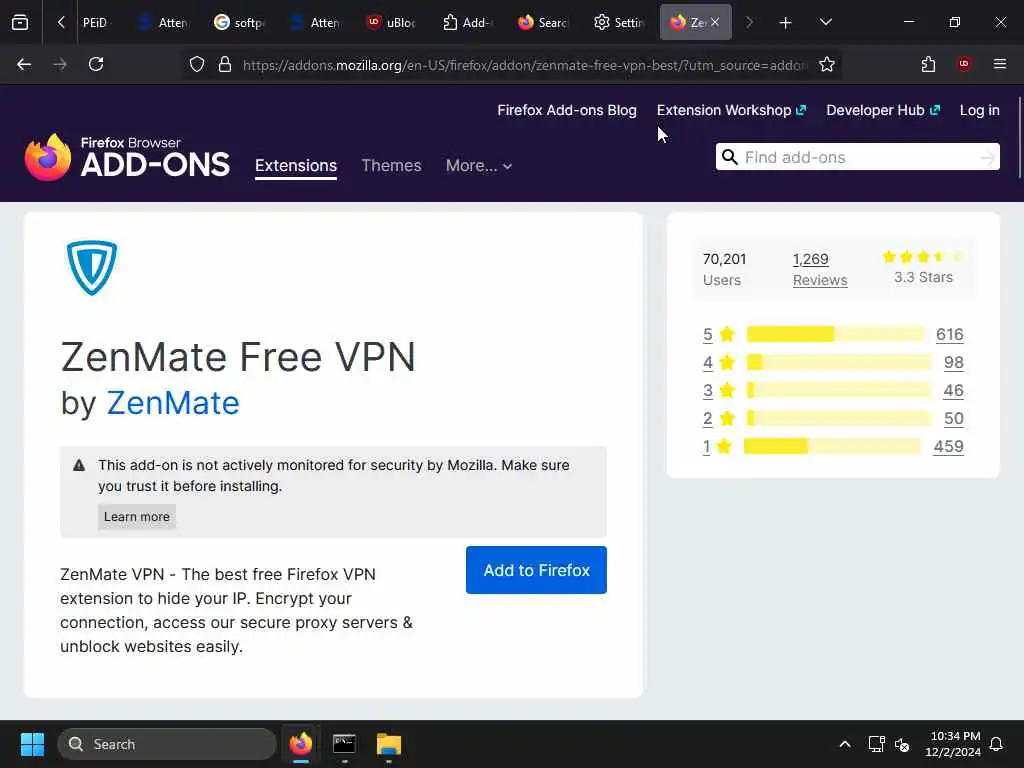Filter reviews by 5 stars bar
This screenshot has width=1024, height=768.
point(835,334)
